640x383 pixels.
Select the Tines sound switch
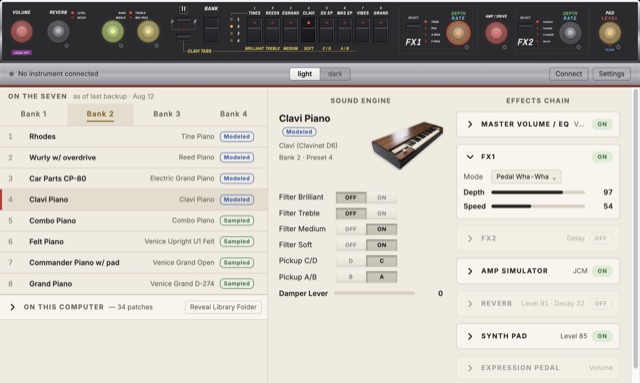pos(254,30)
